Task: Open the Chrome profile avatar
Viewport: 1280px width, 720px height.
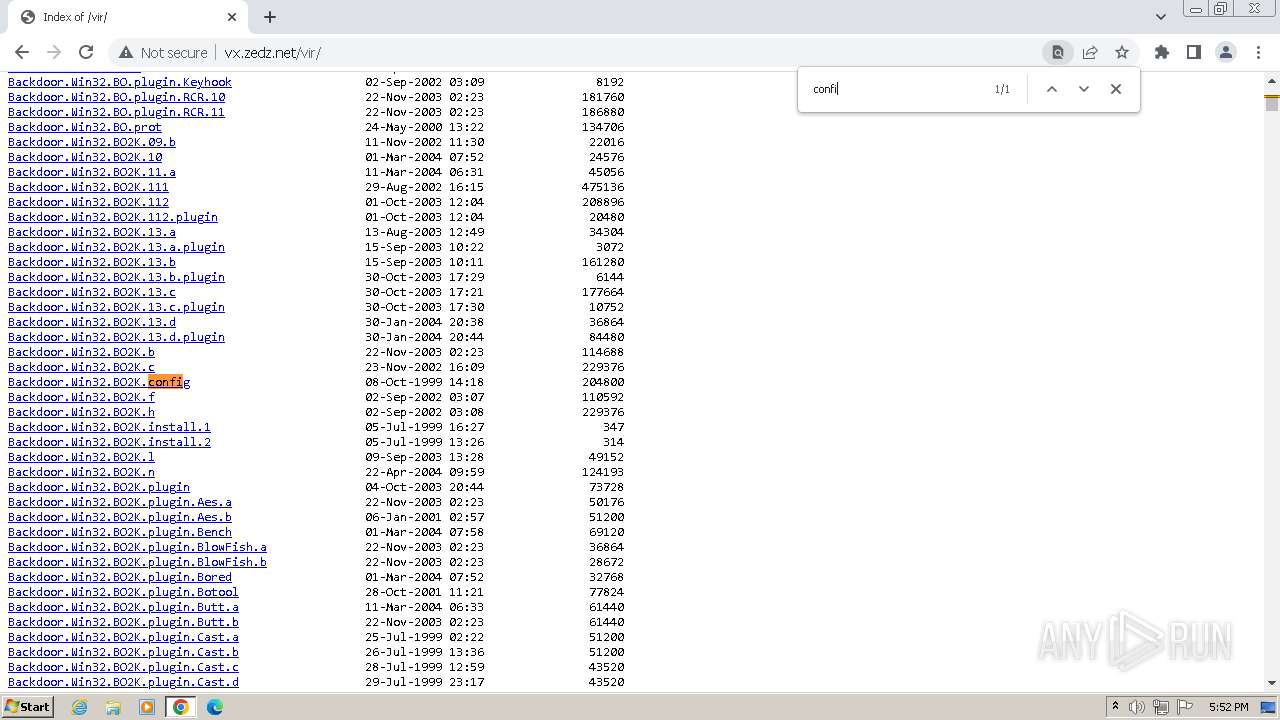Action: point(1226,52)
